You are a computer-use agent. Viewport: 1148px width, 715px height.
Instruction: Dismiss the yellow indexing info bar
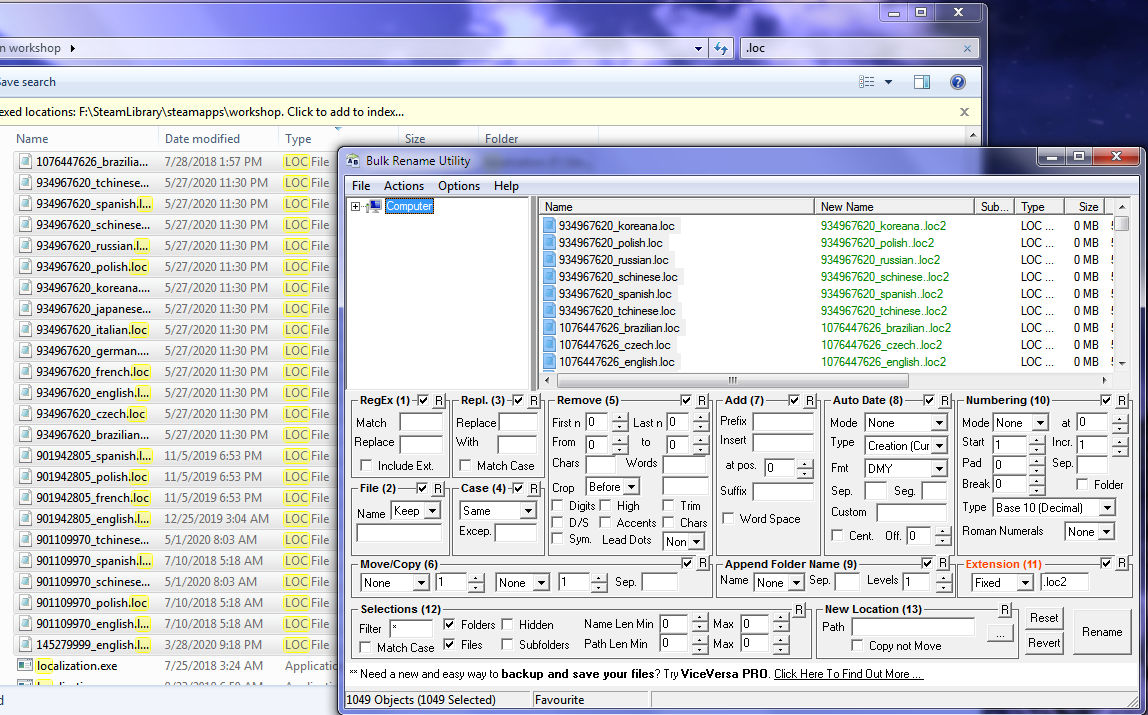point(964,112)
